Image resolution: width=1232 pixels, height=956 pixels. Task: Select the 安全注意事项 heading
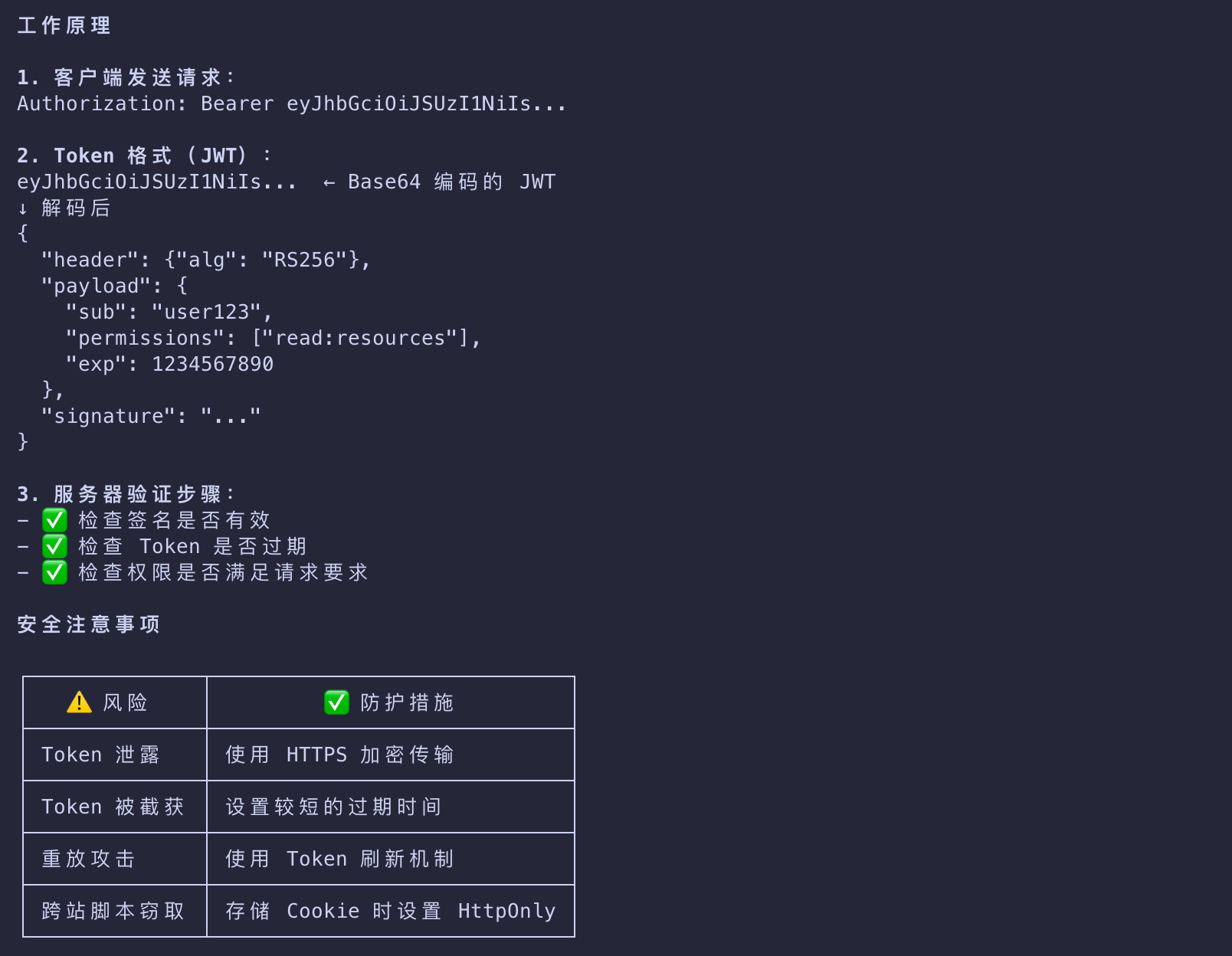(89, 625)
